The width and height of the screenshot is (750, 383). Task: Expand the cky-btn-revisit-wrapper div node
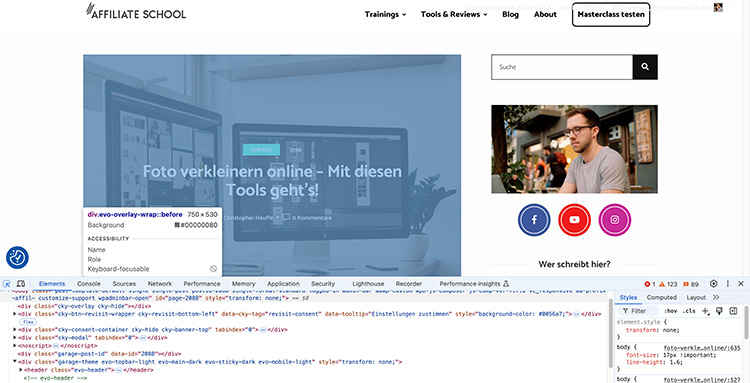[x=14, y=314]
